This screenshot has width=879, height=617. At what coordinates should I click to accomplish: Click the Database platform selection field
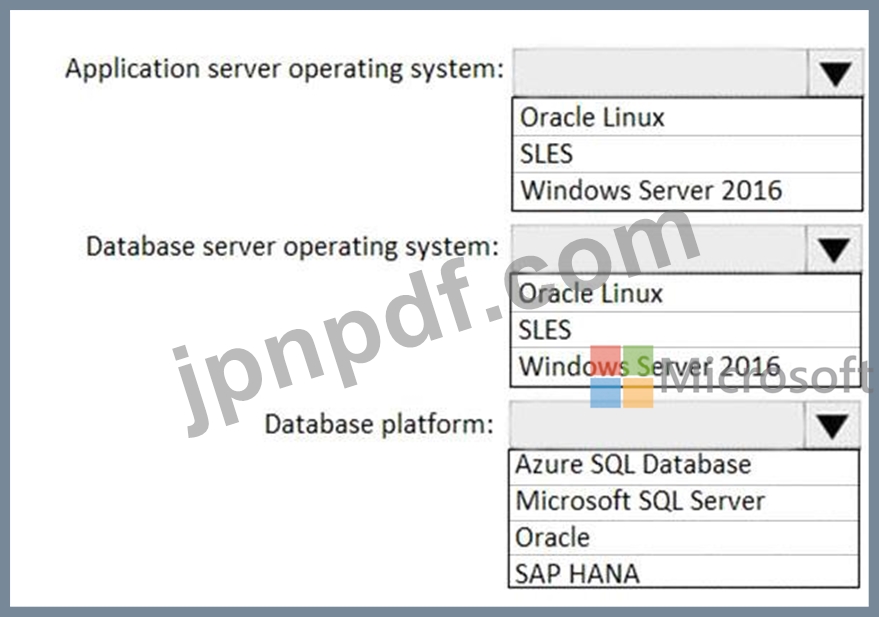658,426
